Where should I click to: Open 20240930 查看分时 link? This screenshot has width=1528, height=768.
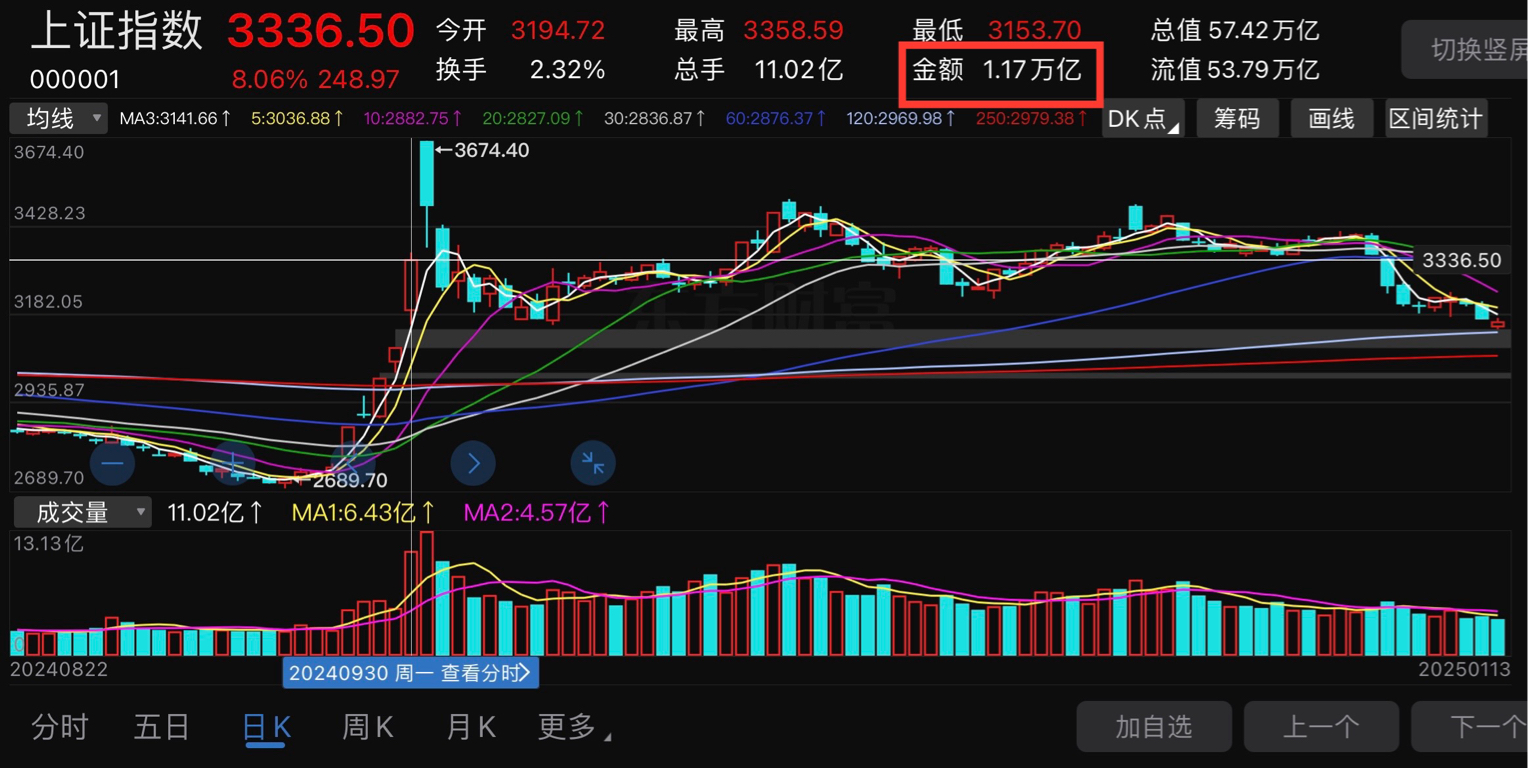411,673
